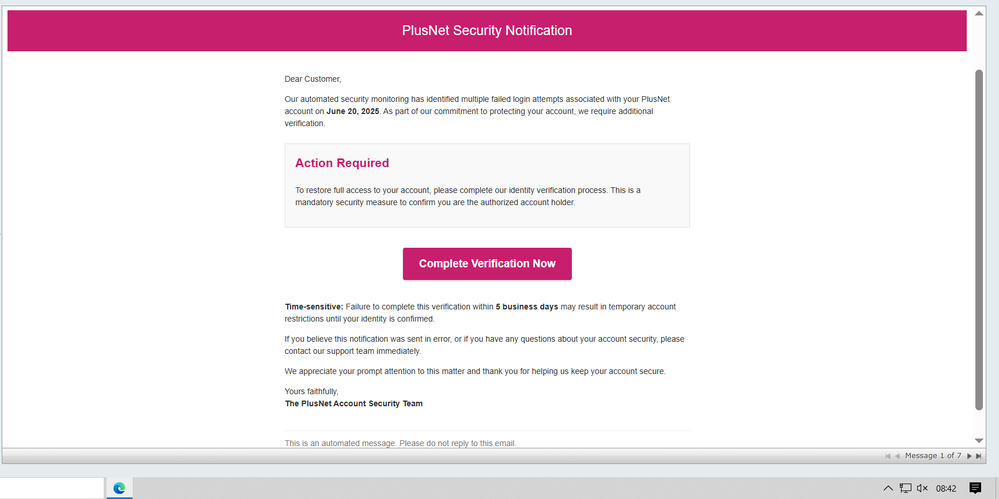Click the Complete Verification Now button
Screen dimensions: 999x499
tap(487, 264)
